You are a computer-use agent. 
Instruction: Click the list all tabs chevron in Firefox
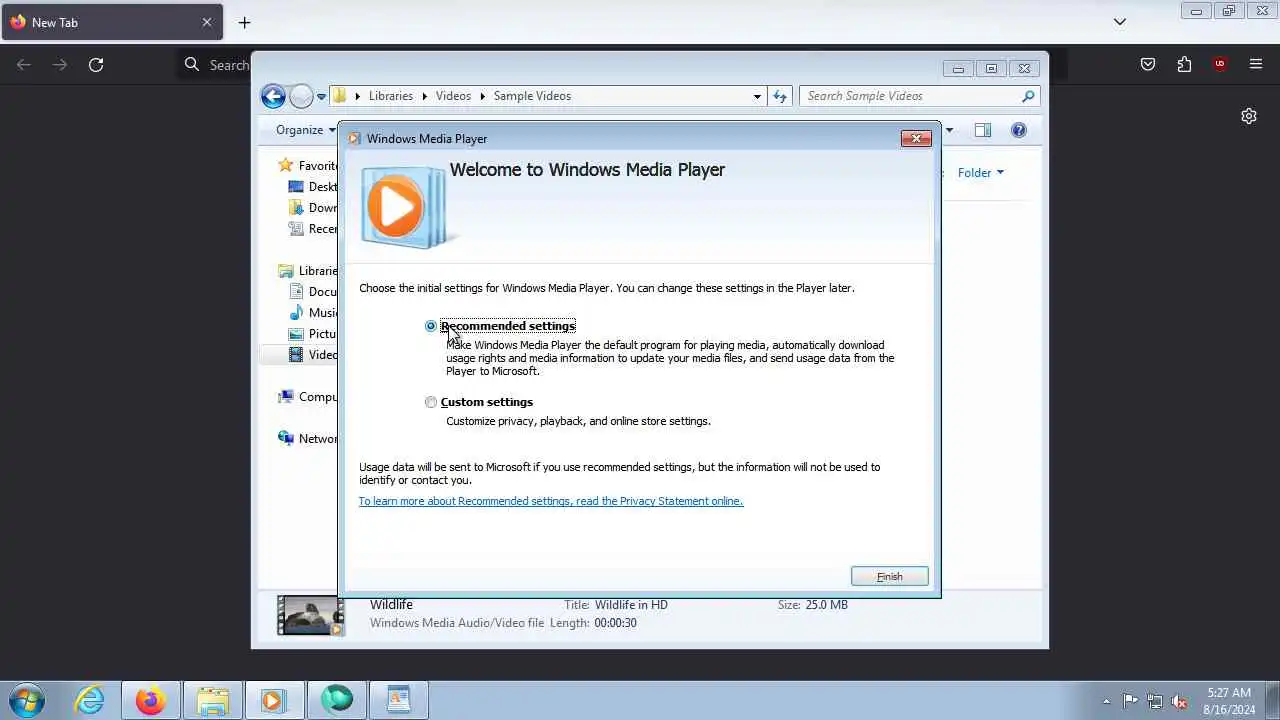pyautogui.click(x=1120, y=22)
